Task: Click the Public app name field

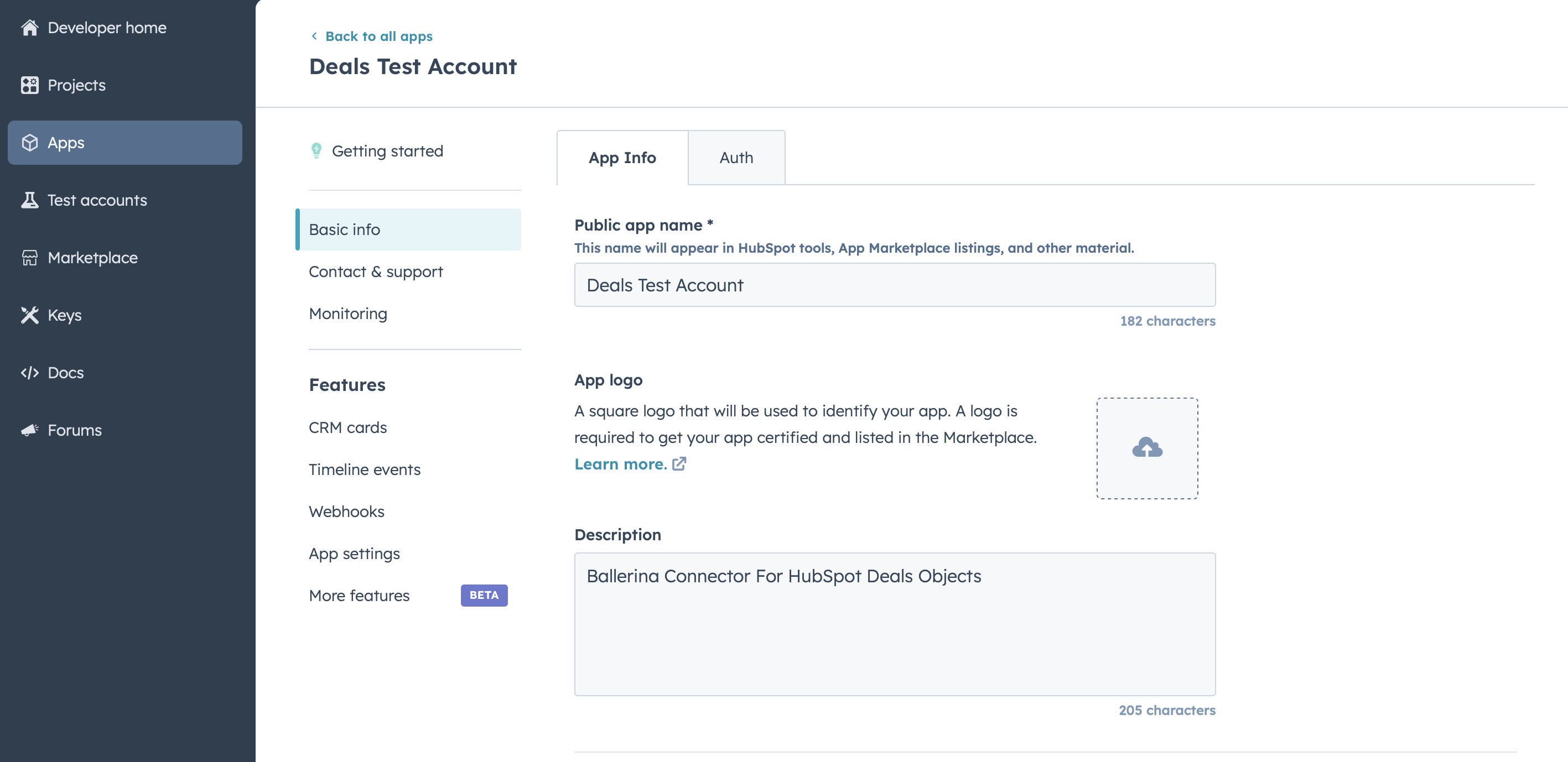Action: coord(894,285)
